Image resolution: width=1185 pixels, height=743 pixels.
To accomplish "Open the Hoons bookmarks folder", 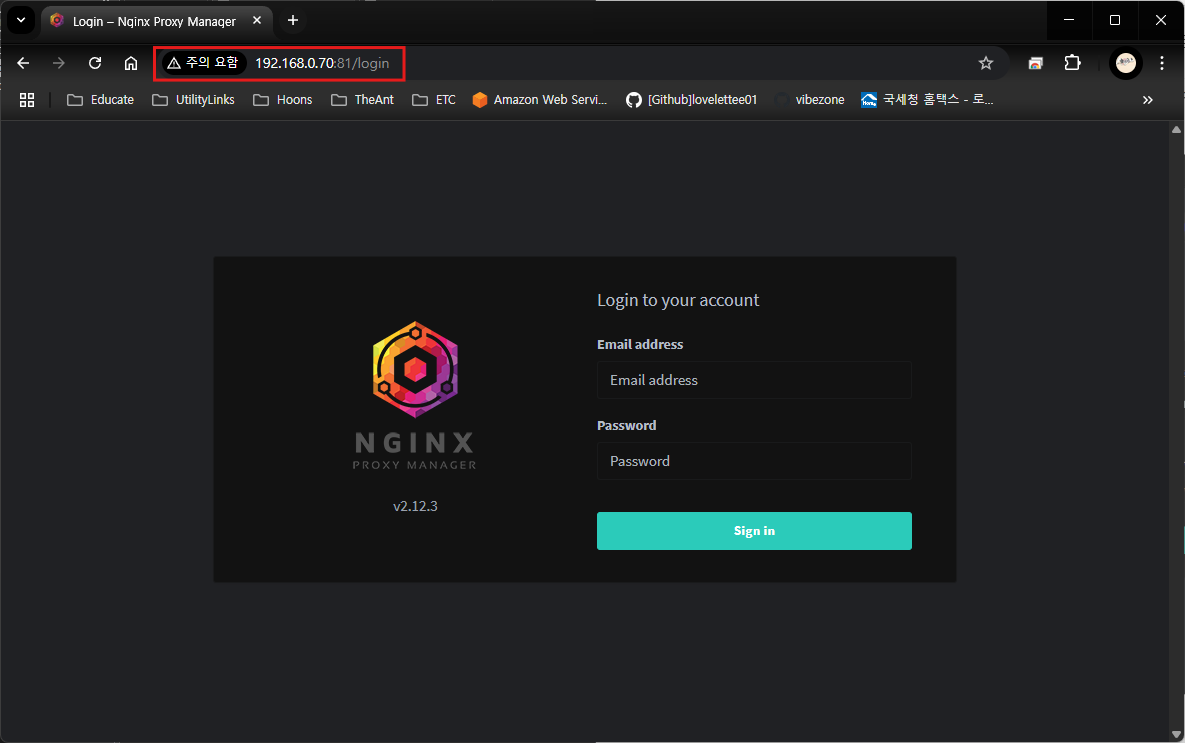I will [x=283, y=100].
